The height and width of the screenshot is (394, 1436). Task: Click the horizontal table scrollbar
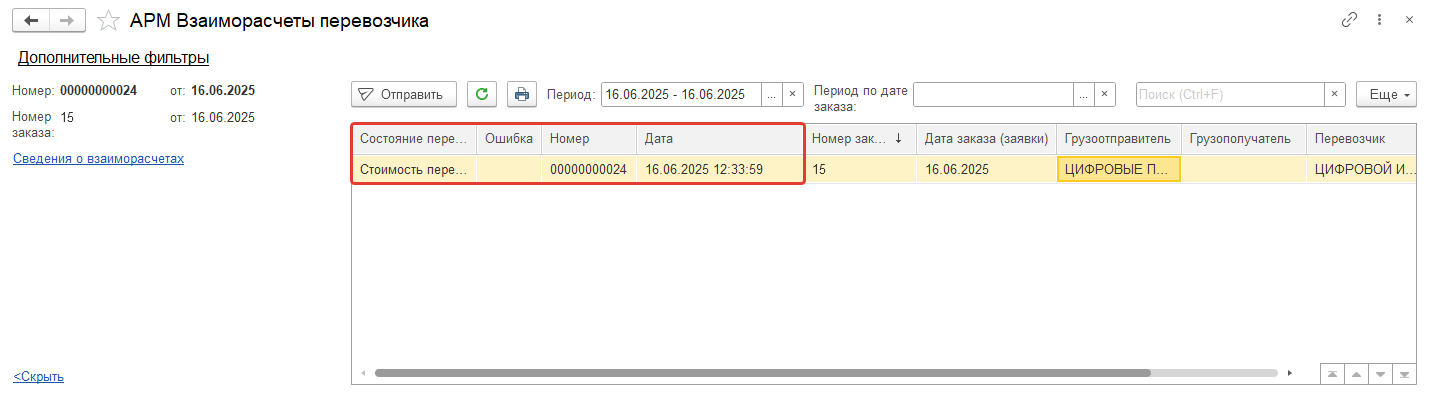(762, 373)
